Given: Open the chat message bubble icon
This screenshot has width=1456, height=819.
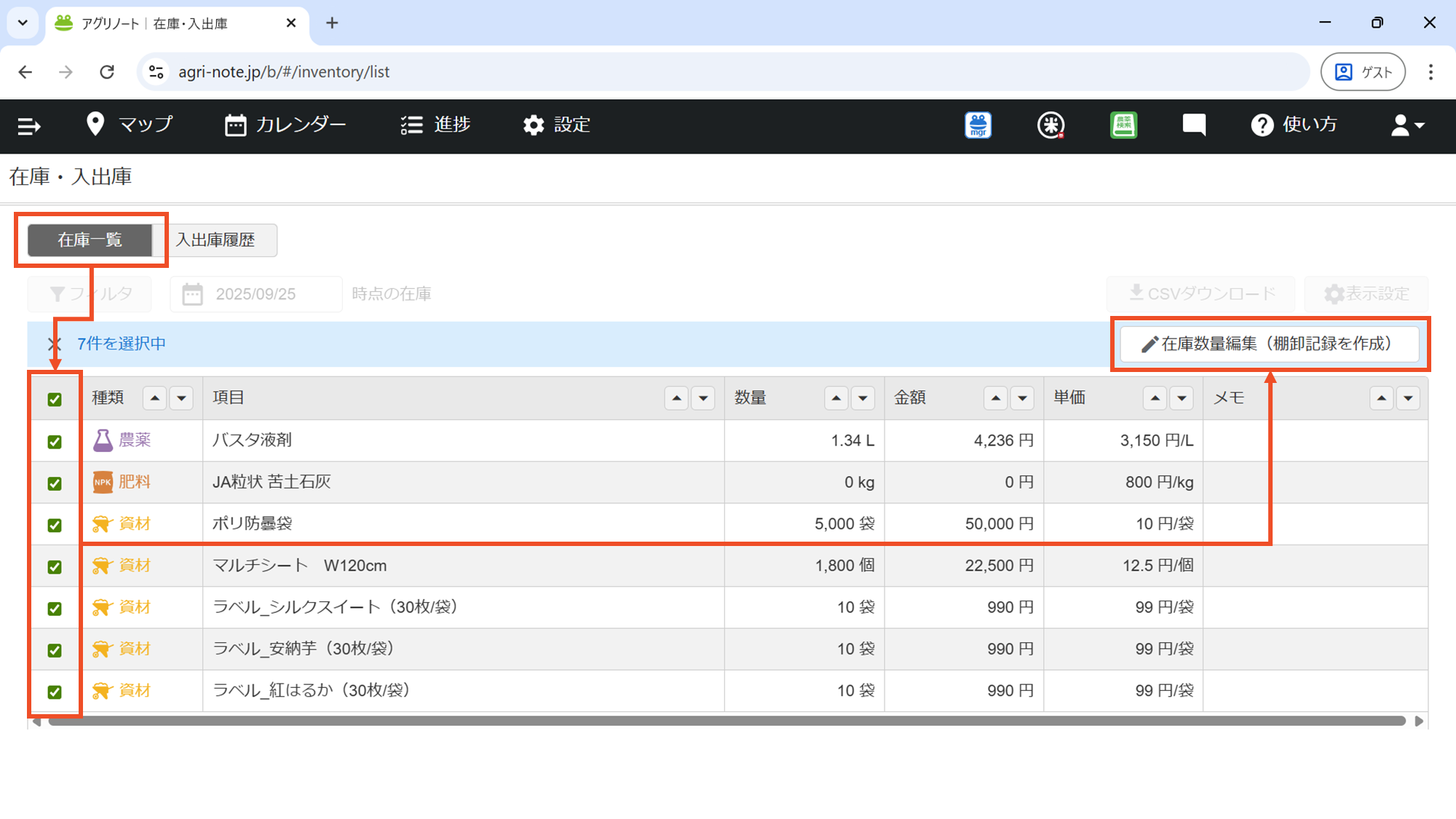Looking at the screenshot, I should 1194,125.
